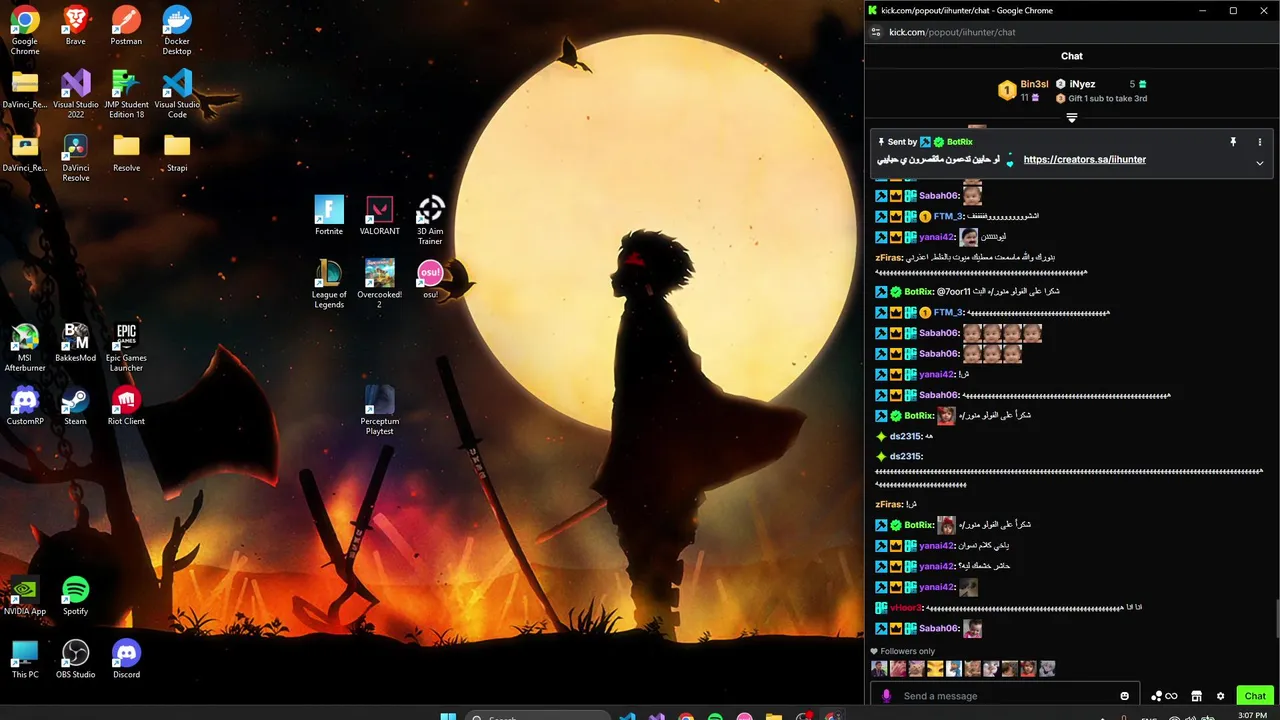Click the 'Followers only' label
The width and height of the screenshot is (1280, 720).
coord(908,651)
